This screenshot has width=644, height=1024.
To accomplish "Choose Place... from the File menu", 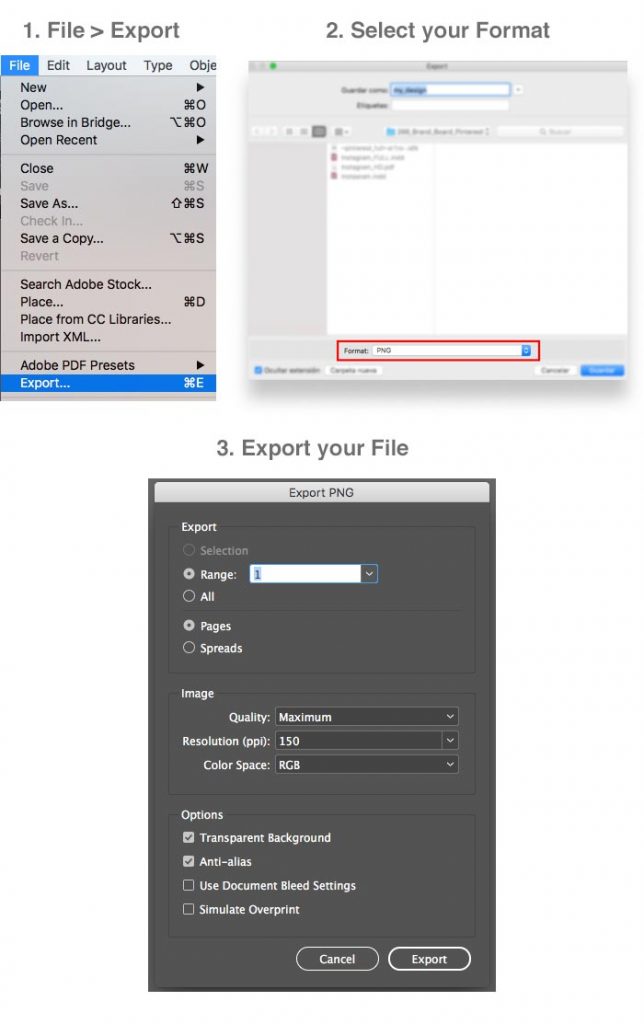I will click(x=108, y=302).
